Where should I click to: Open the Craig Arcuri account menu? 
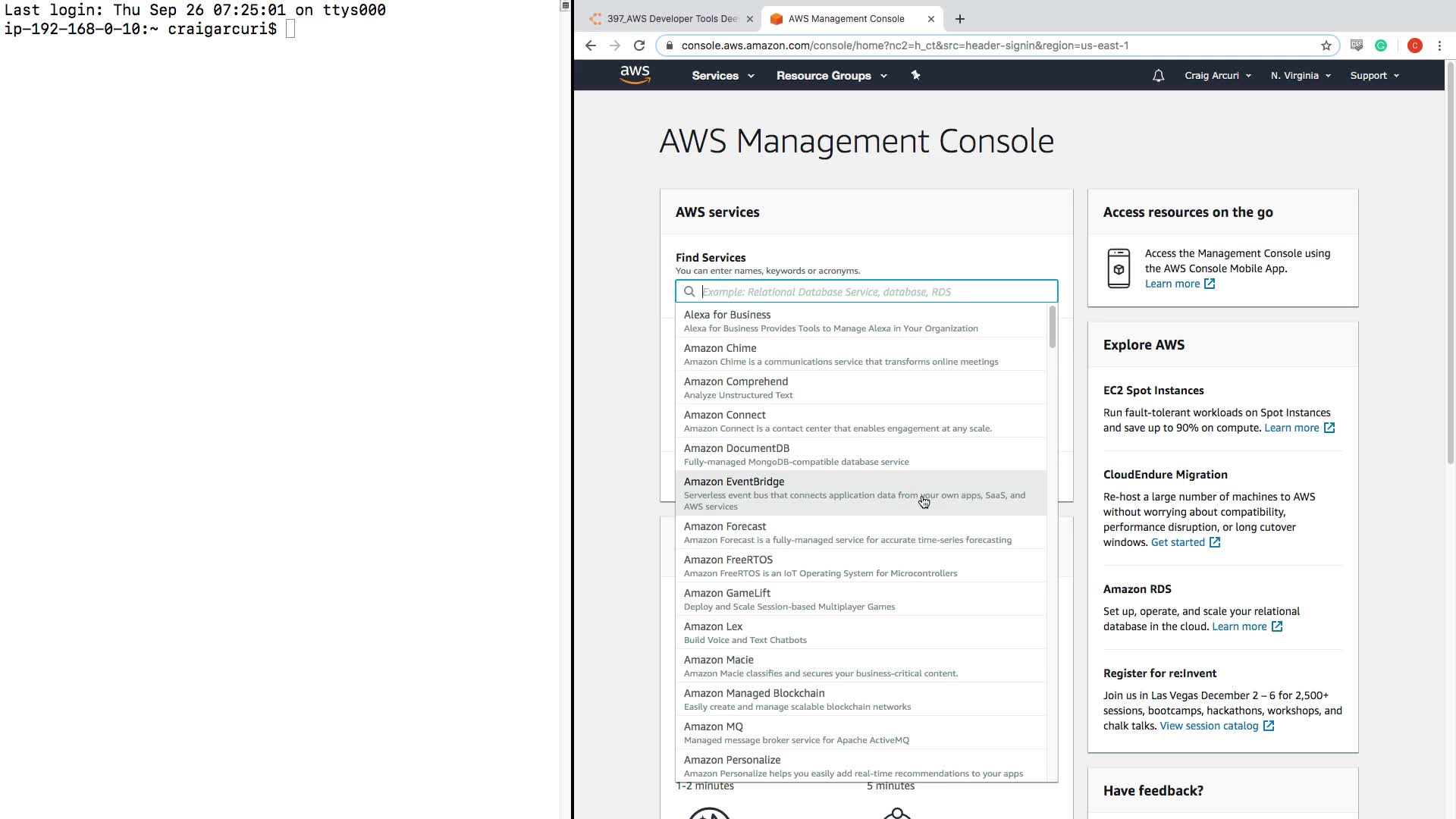(1217, 76)
